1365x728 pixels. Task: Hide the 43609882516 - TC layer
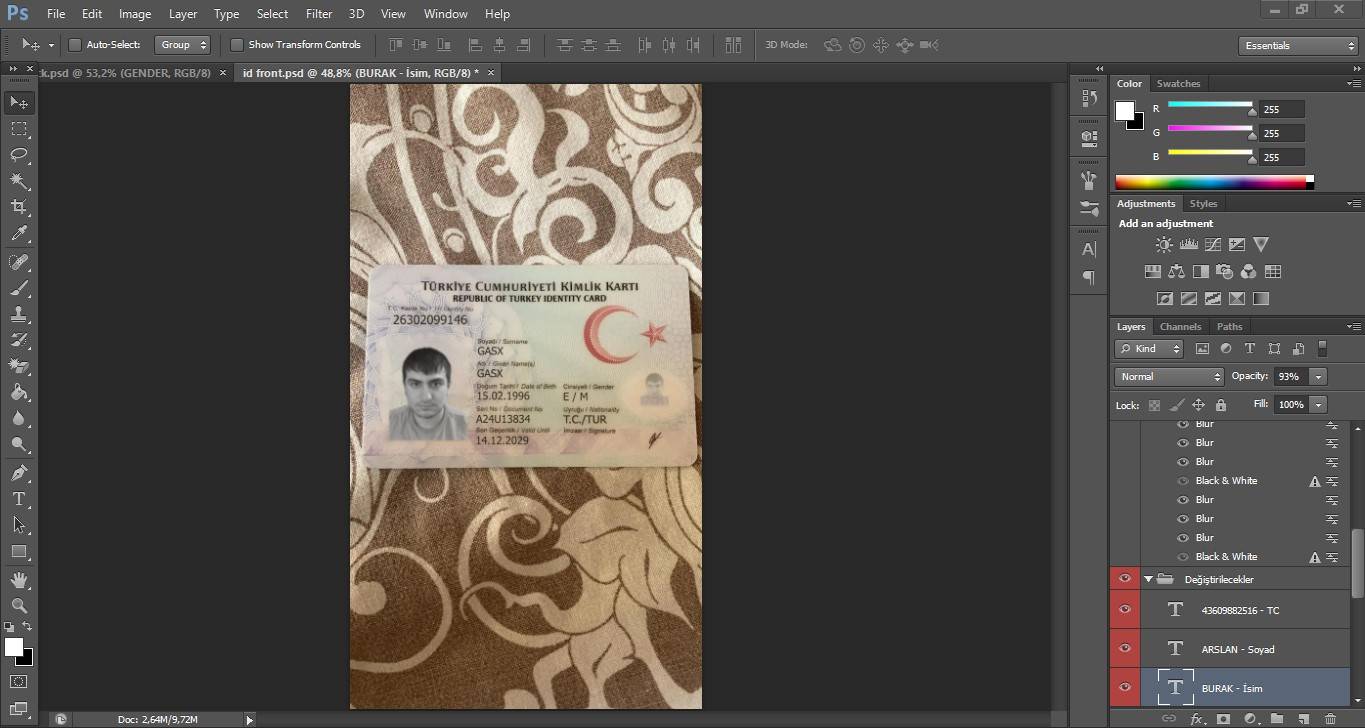click(x=1125, y=609)
